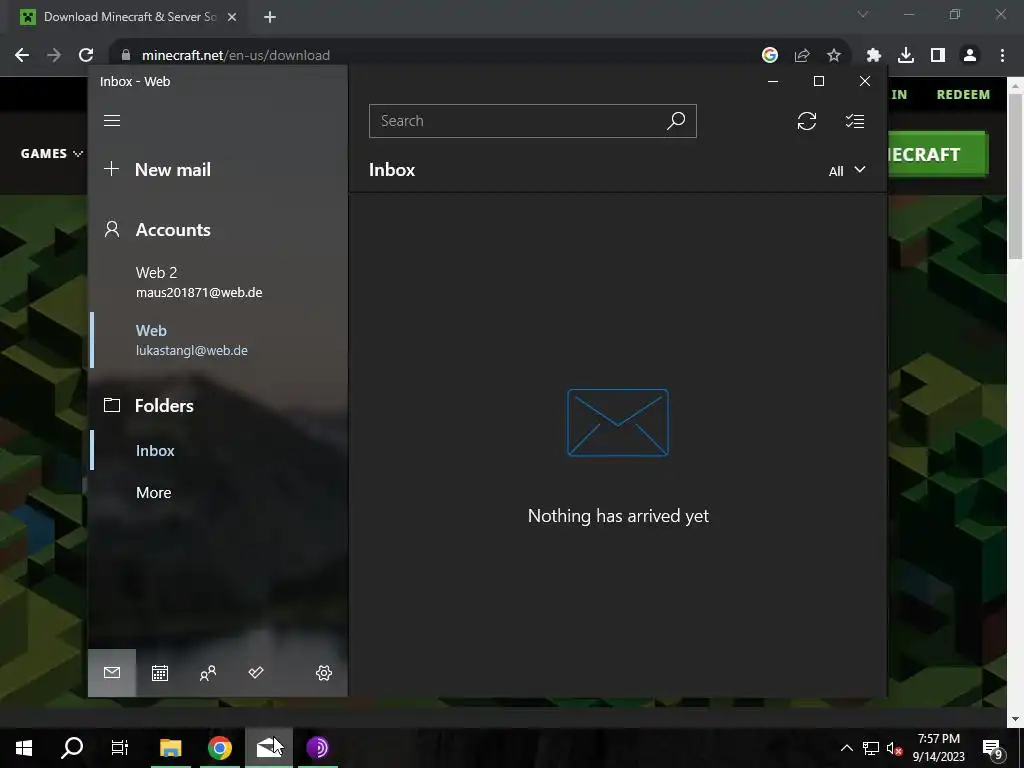The image size is (1024, 768).
Task: Go back in Chrome browser
Action: 22,56
